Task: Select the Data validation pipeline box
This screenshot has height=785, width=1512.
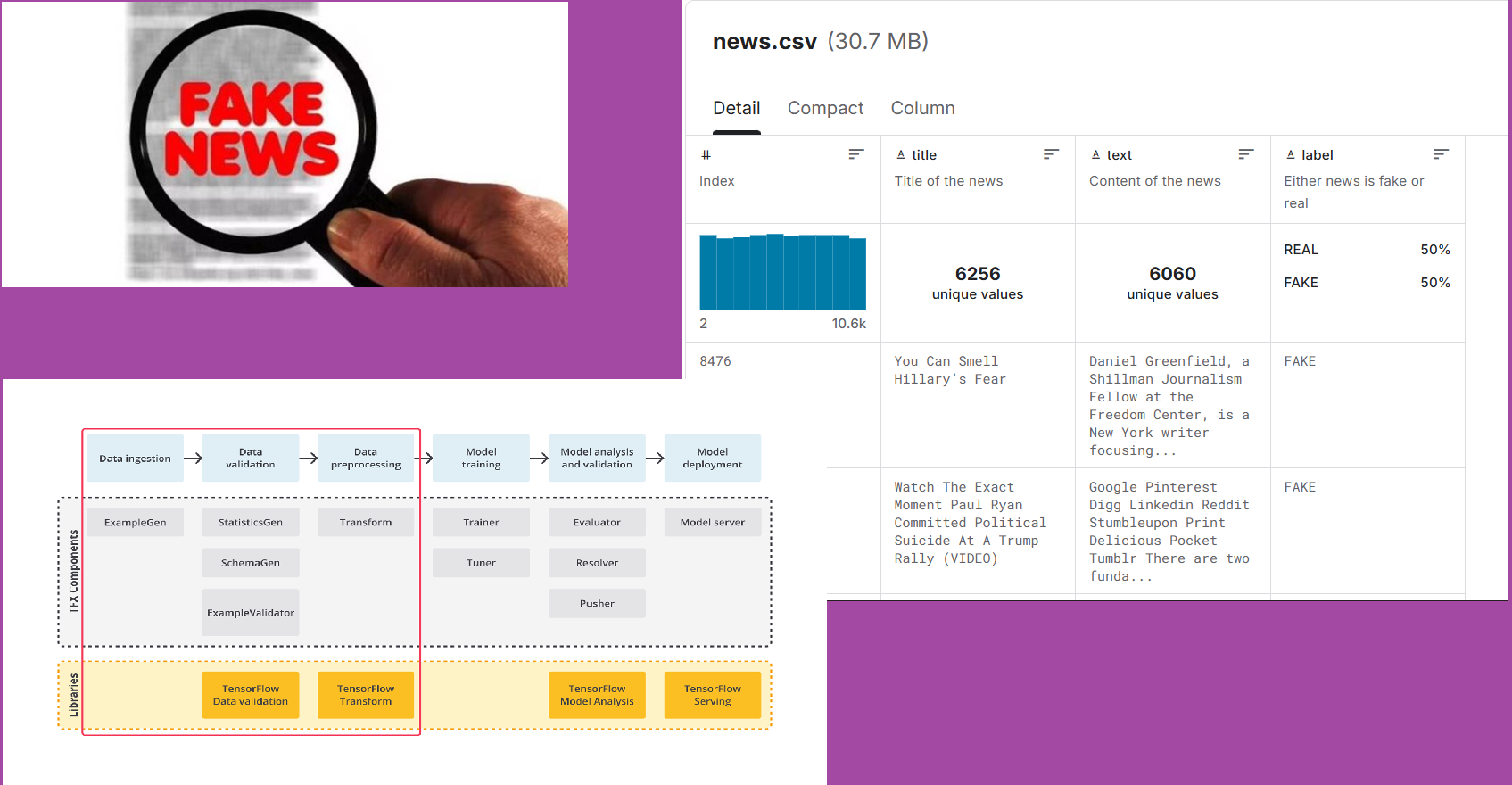Action: pyautogui.click(x=251, y=459)
